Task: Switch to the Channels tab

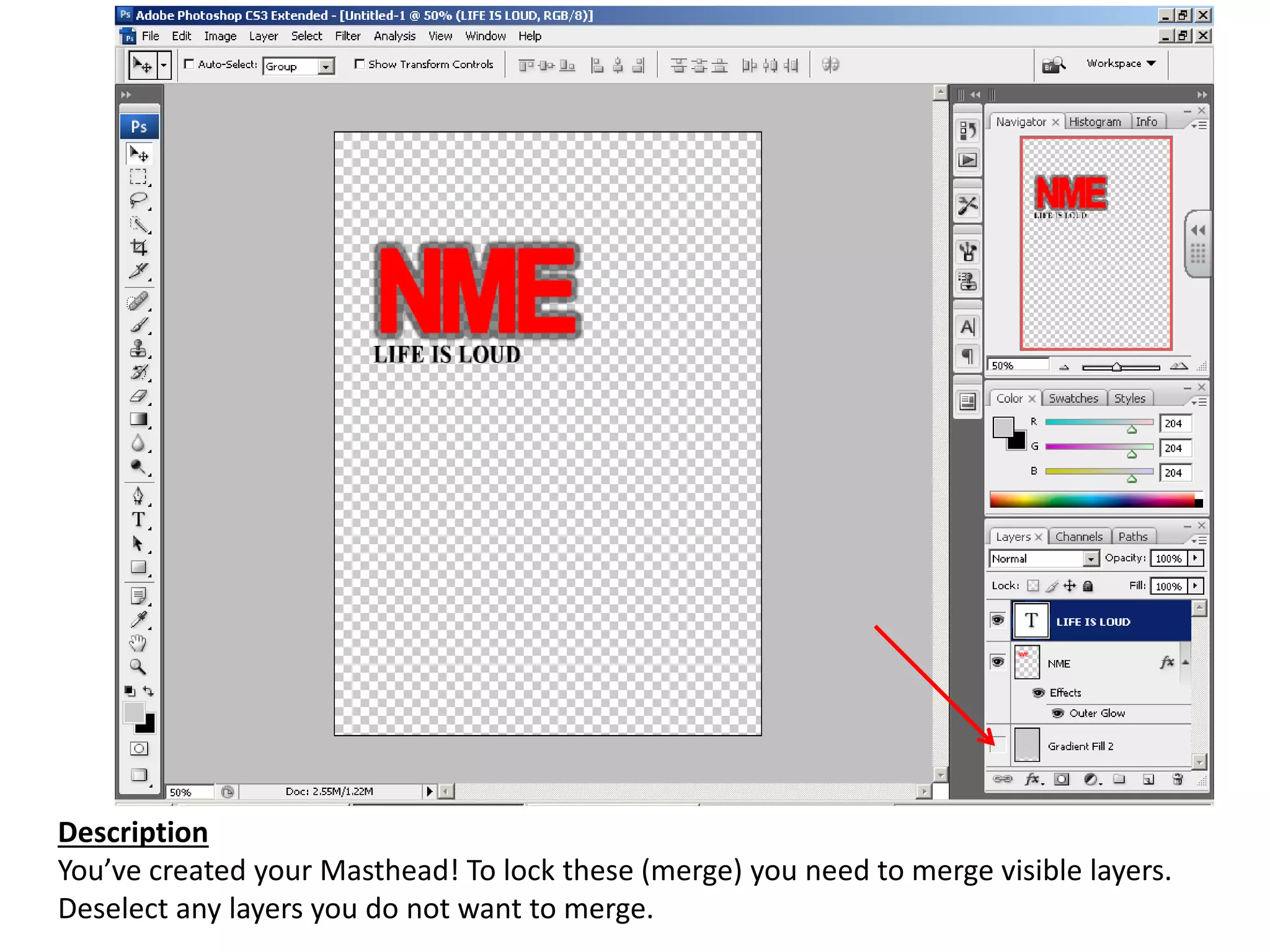Action: pyautogui.click(x=1078, y=537)
